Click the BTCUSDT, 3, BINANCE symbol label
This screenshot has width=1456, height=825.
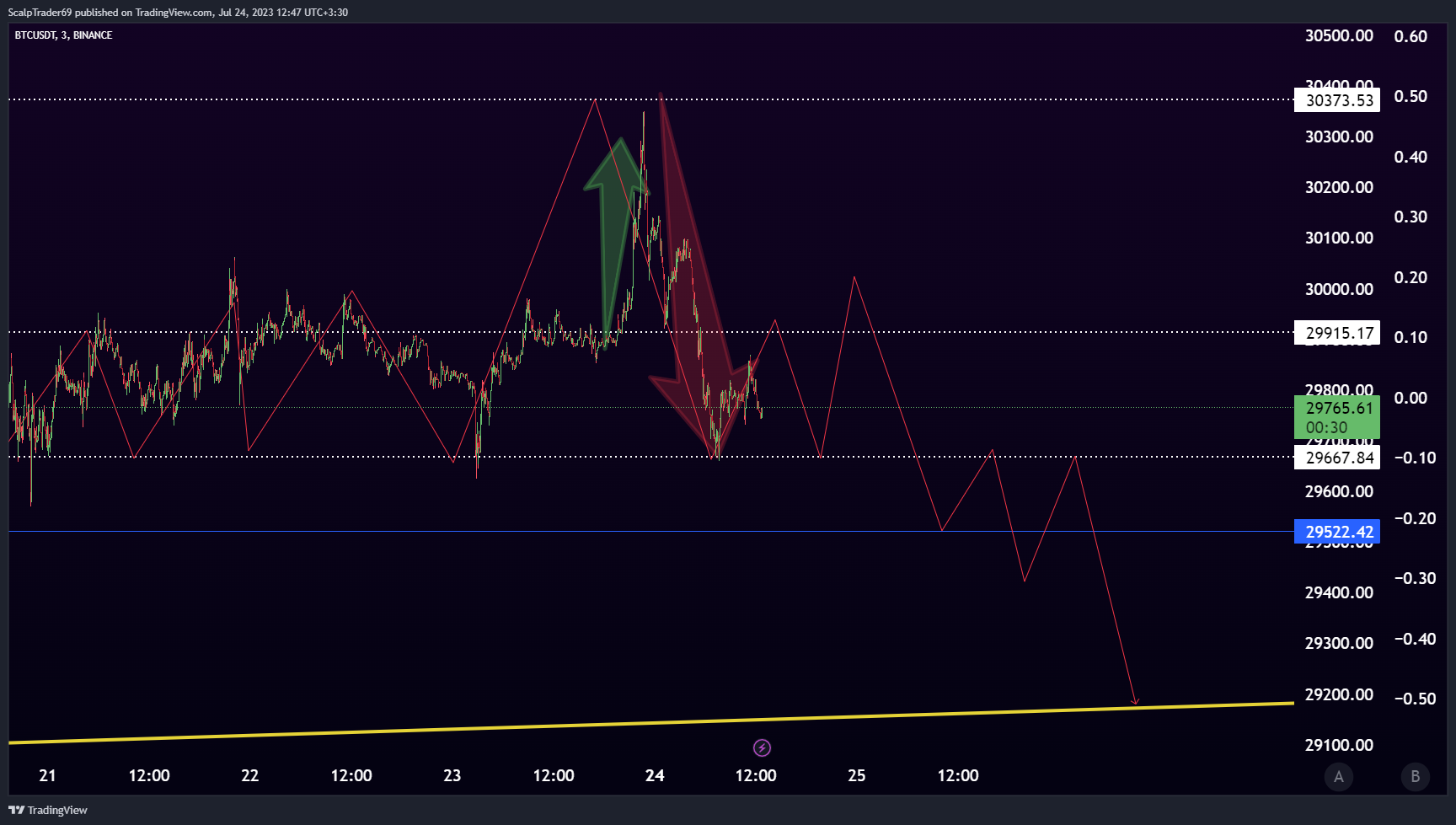[x=63, y=35]
